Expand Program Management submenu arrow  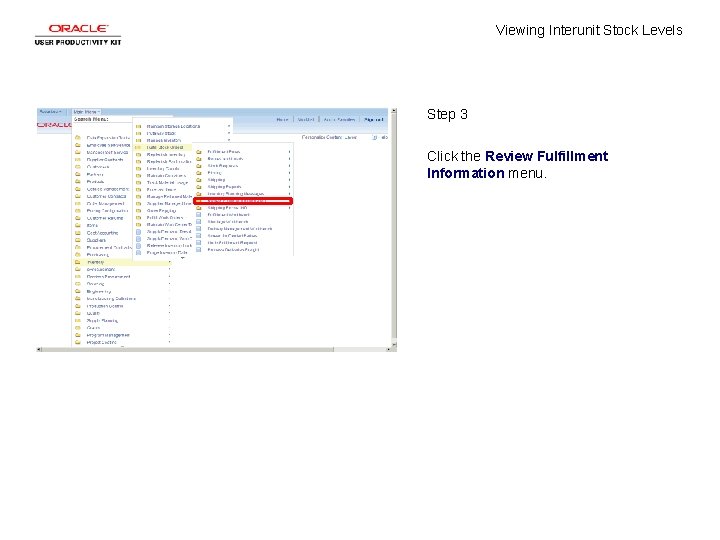(x=169, y=335)
